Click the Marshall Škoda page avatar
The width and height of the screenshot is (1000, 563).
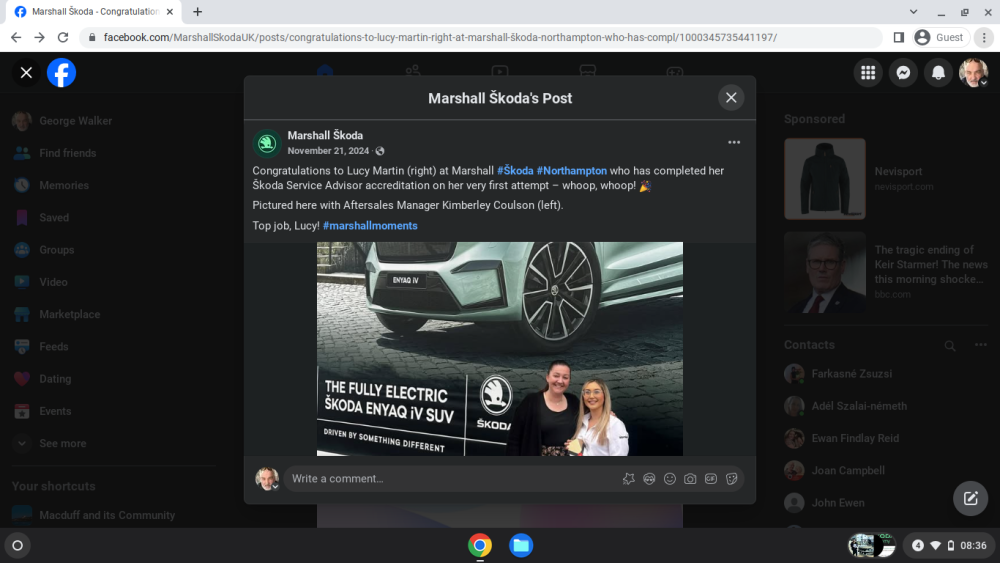(267, 143)
